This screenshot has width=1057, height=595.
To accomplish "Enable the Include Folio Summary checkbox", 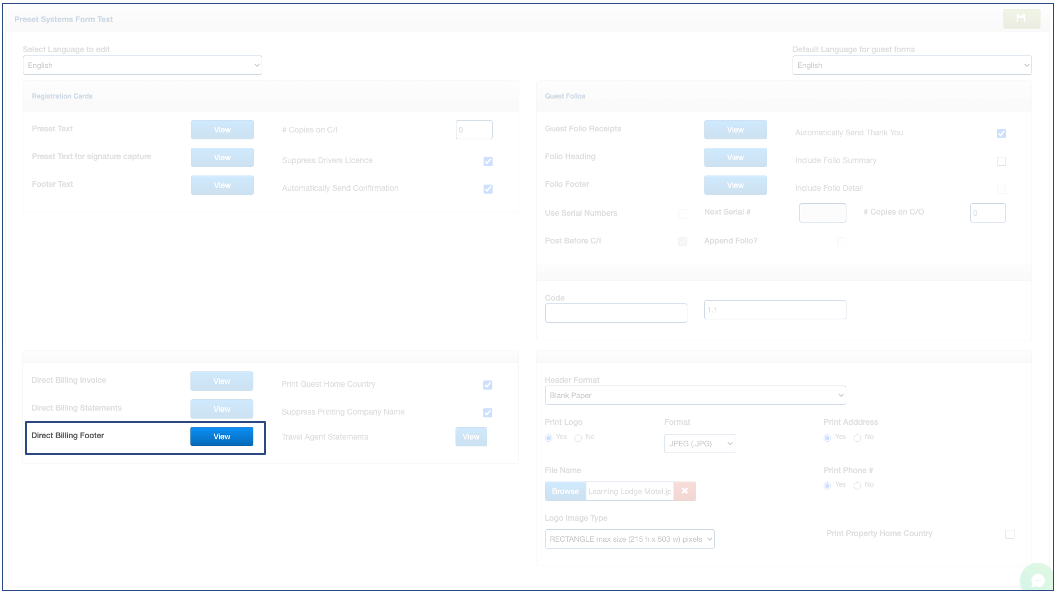I will (x=1001, y=161).
